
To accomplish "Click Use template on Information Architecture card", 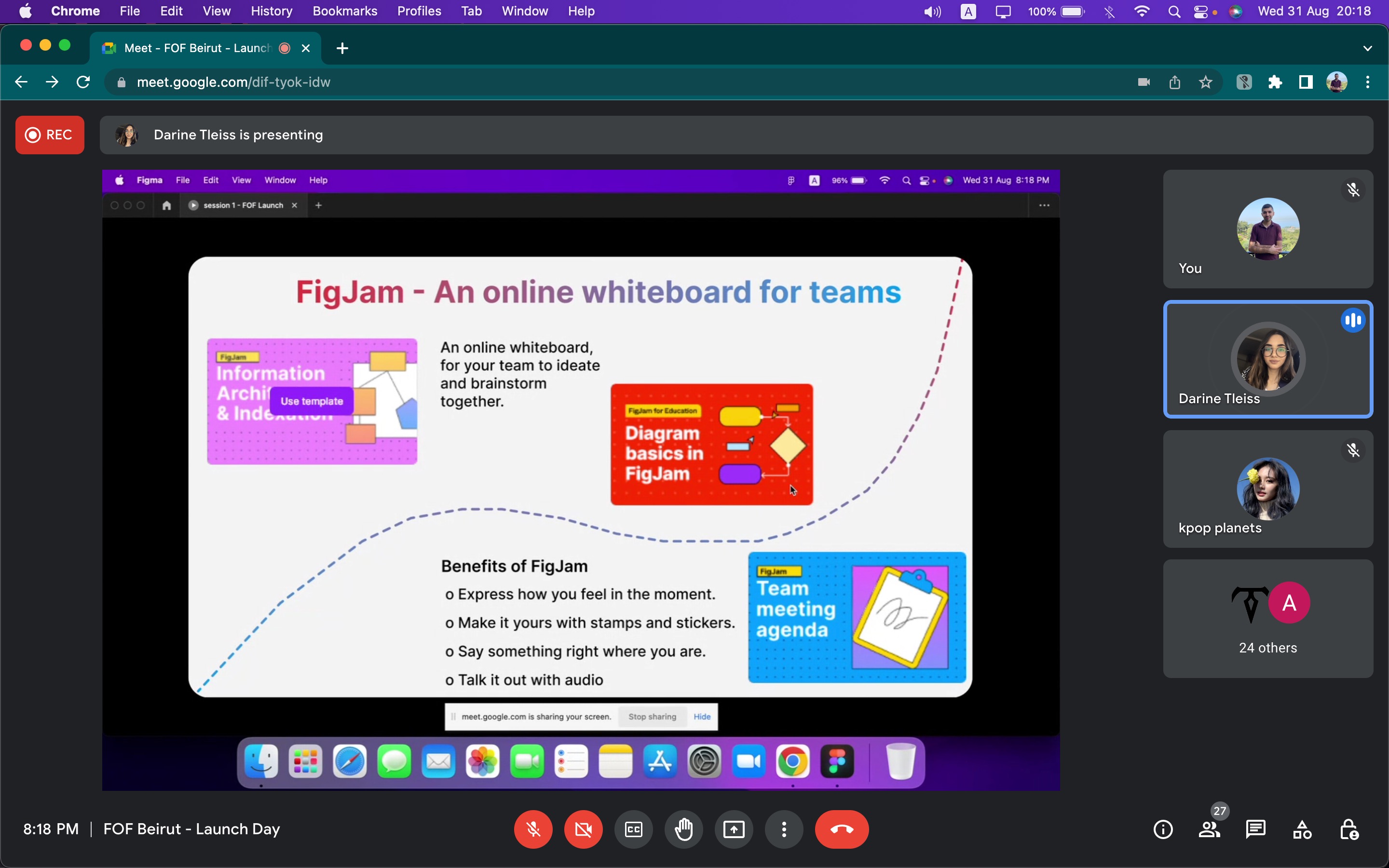I will [312, 401].
